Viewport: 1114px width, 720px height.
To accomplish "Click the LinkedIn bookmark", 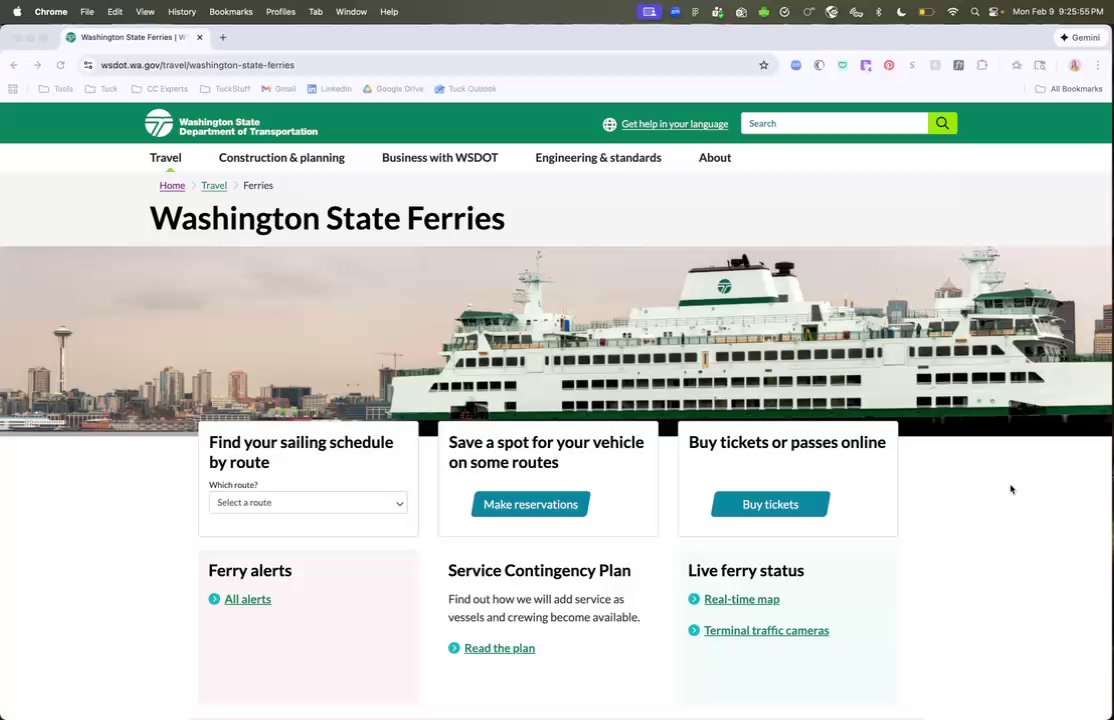I will click(x=329, y=89).
